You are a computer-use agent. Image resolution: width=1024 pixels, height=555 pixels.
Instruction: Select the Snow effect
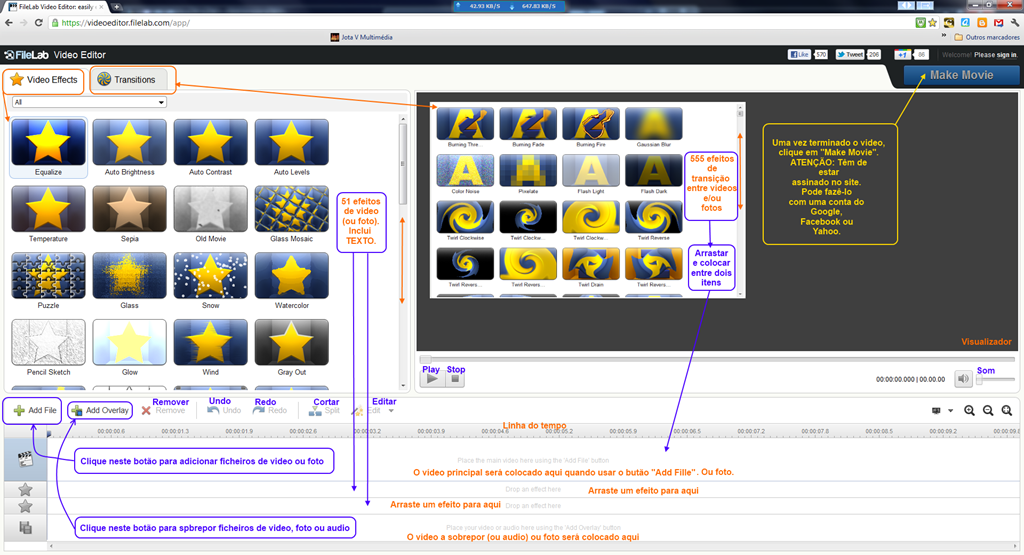[x=210, y=280]
